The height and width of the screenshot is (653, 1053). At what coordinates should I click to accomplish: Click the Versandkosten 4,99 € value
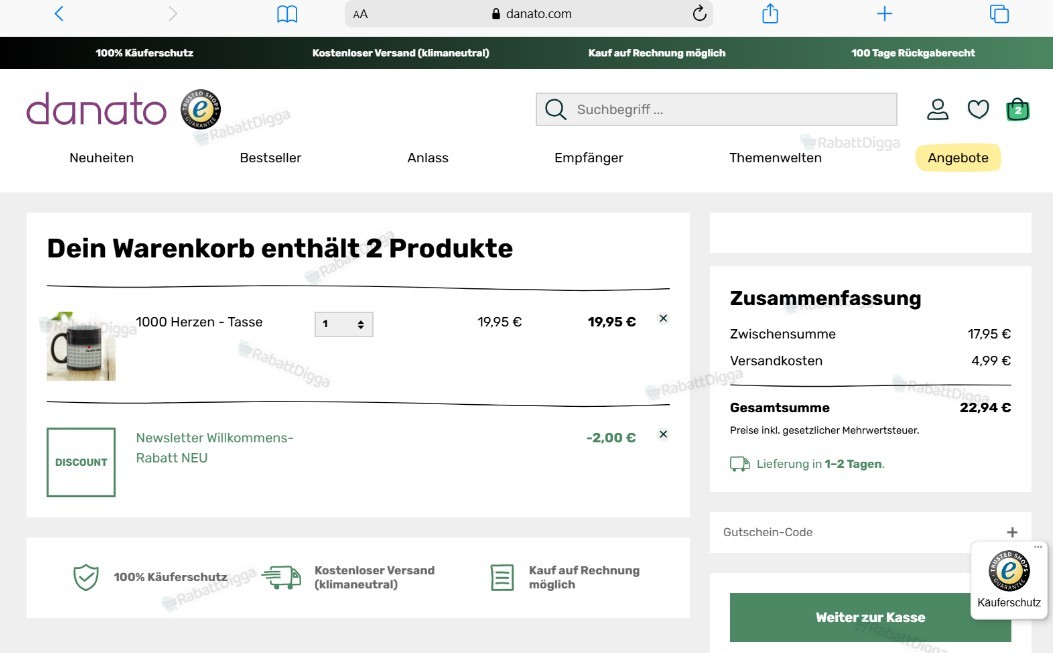(991, 361)
